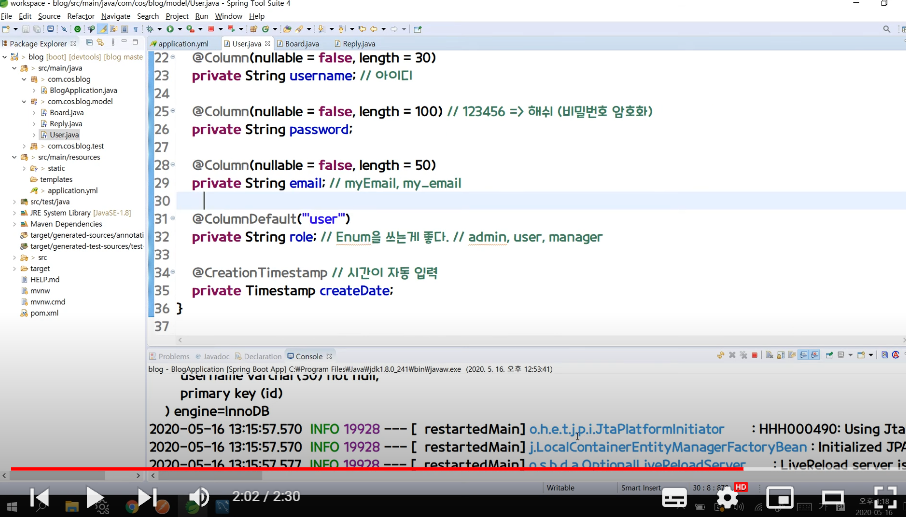The width and height of the screenshot is (906, 517).
Task: Click the Back navigation yellow arrow
Action: pyautogui.click(x=373, y=29)
